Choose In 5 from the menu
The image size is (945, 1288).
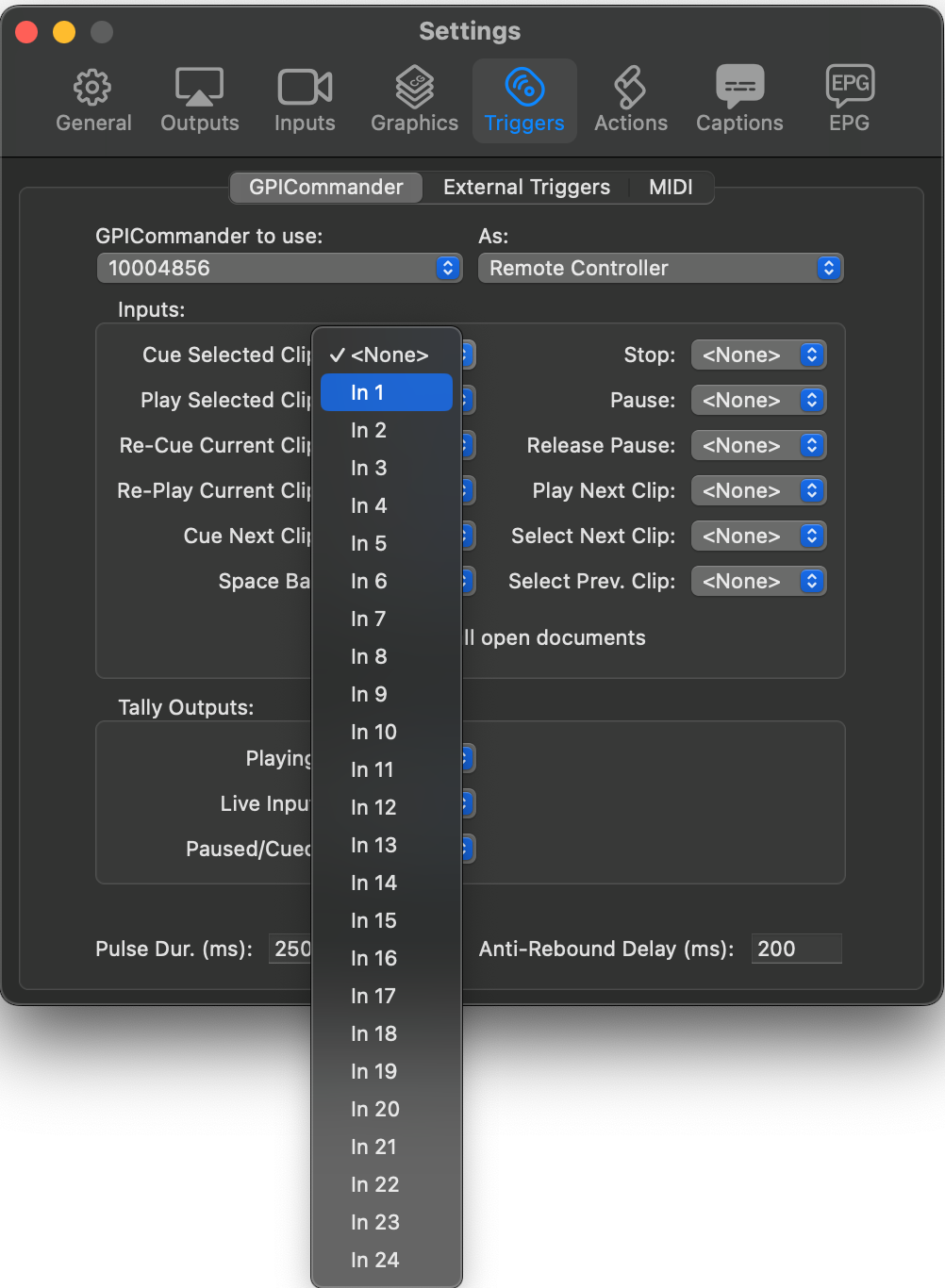(x=387, y=543)
